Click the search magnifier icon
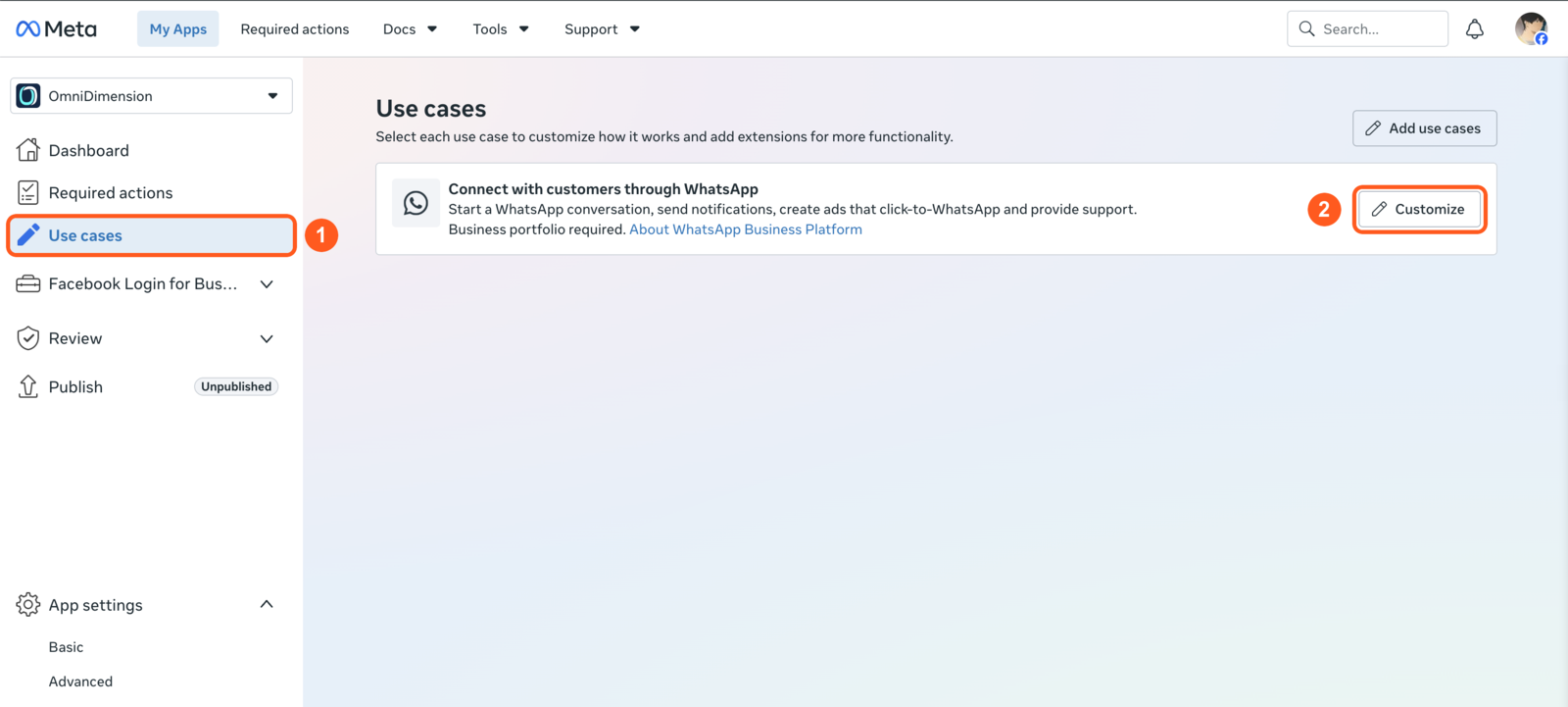This screenshot has width=1568, height=707. pos(1306,29)
